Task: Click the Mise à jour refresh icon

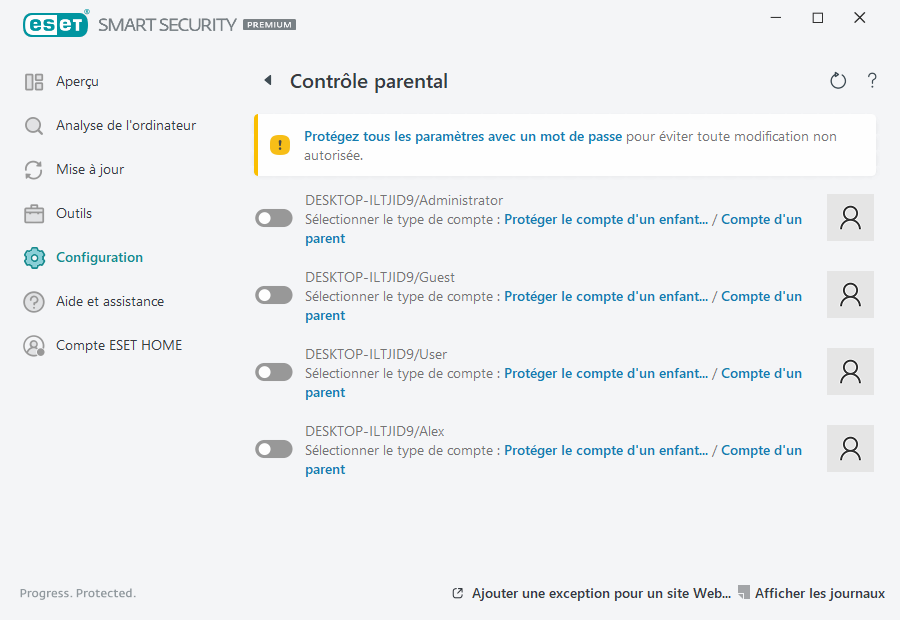Action: point(33,169)
